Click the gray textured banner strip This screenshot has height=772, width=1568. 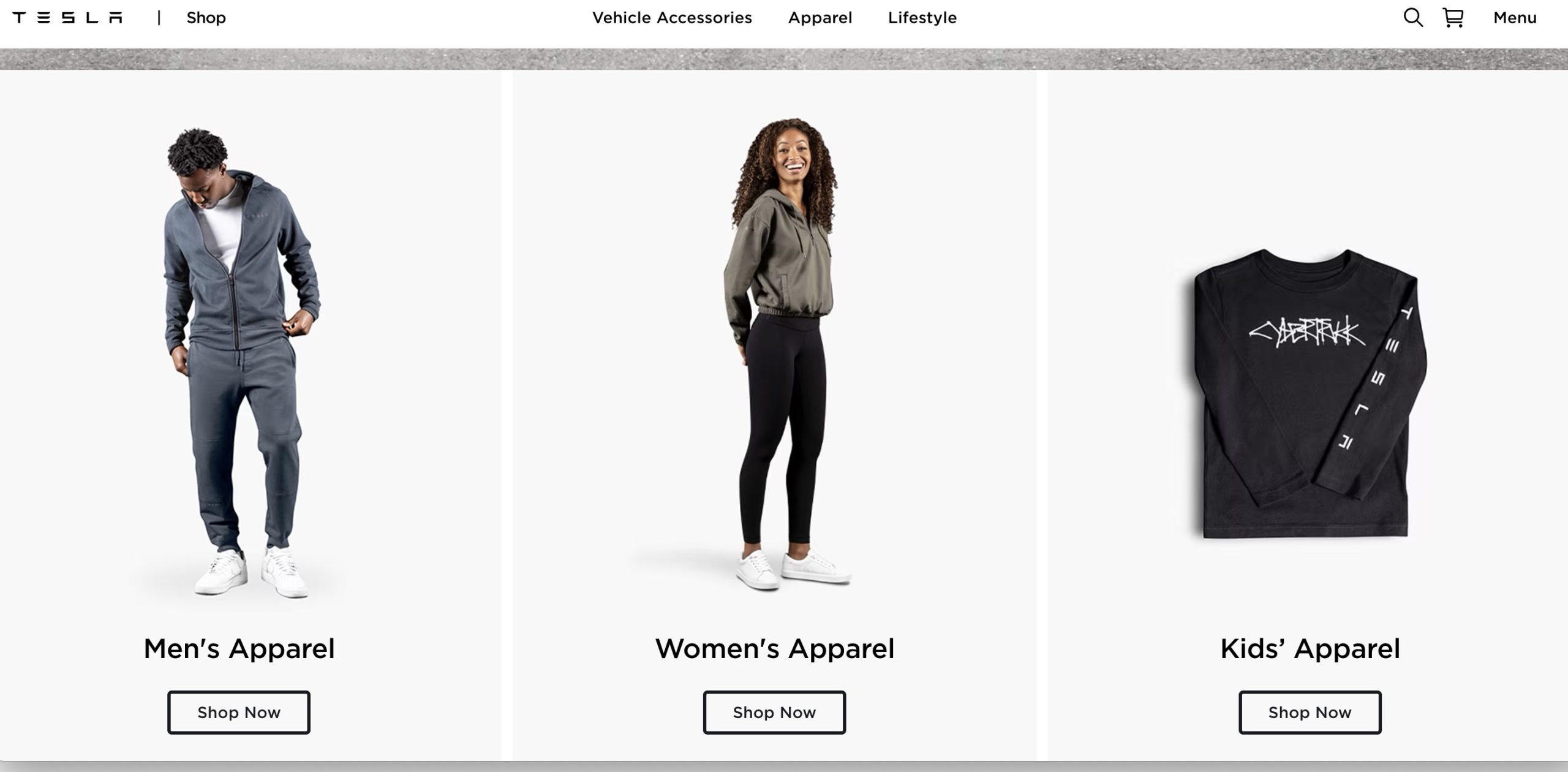pyautogui.click(x=784, y=59)
